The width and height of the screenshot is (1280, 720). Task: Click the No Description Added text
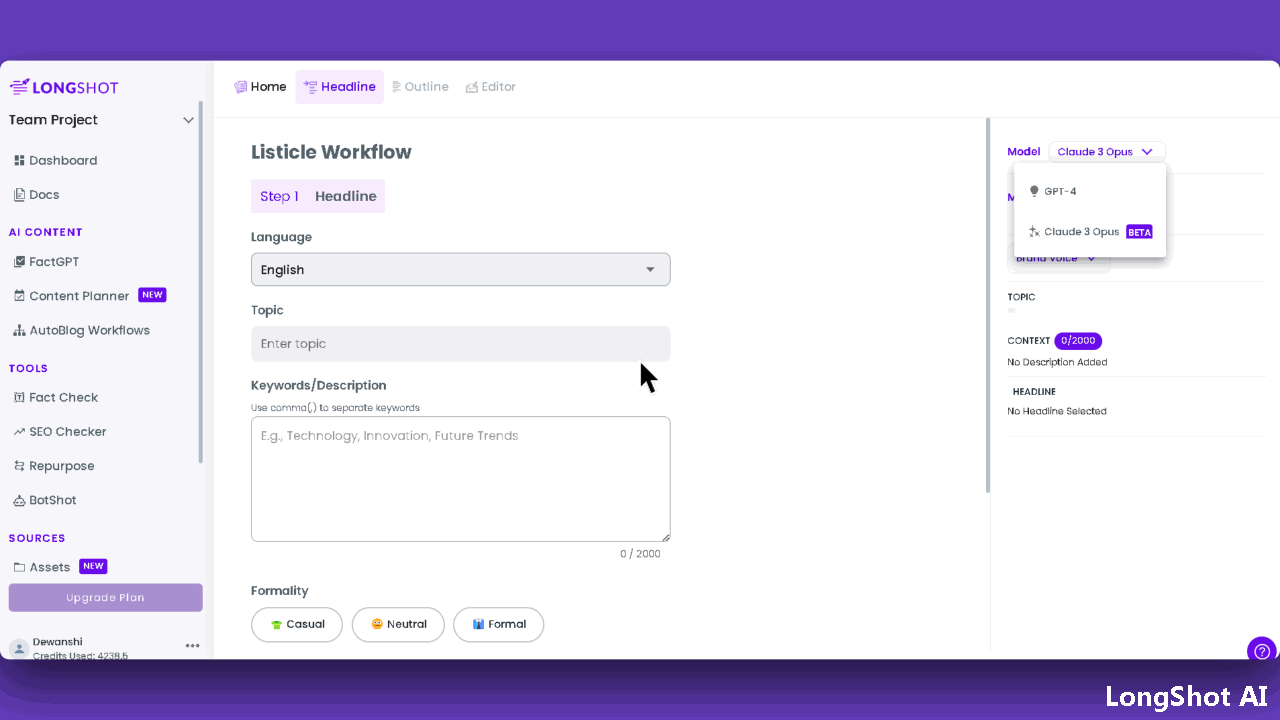[1057, 362]
